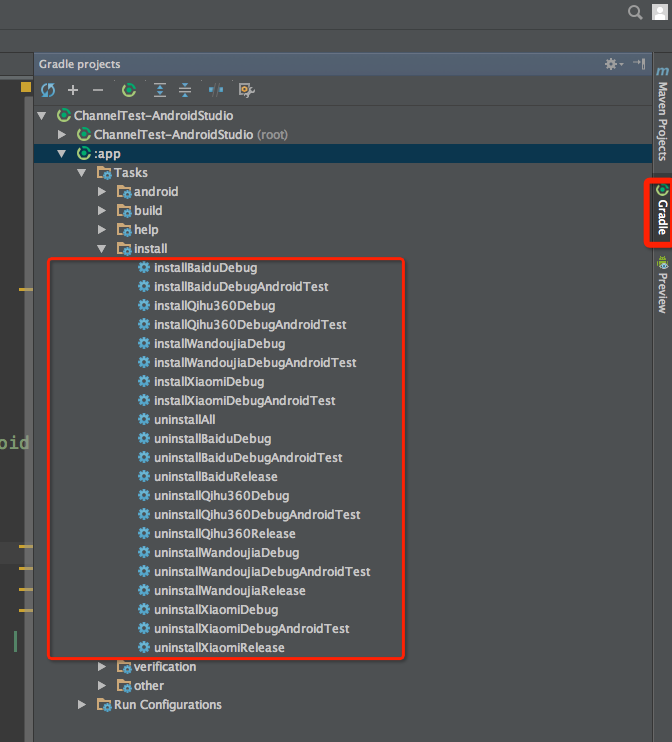Select uninstallXiaomiDebugAndroidTest task
The image size is (672, 742).
coord(252,628)
